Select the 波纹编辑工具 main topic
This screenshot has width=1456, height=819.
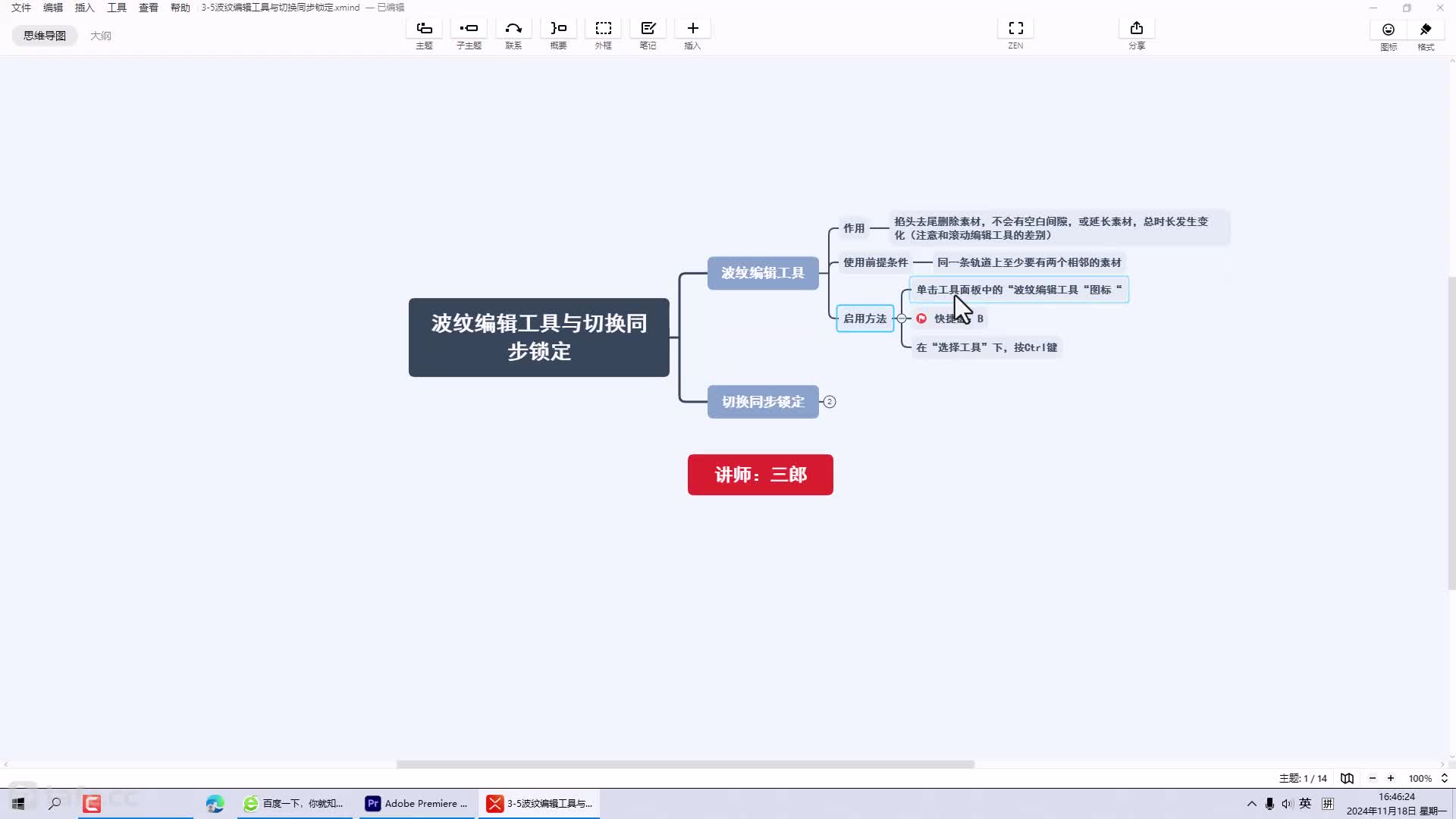(x=763, y=273)
